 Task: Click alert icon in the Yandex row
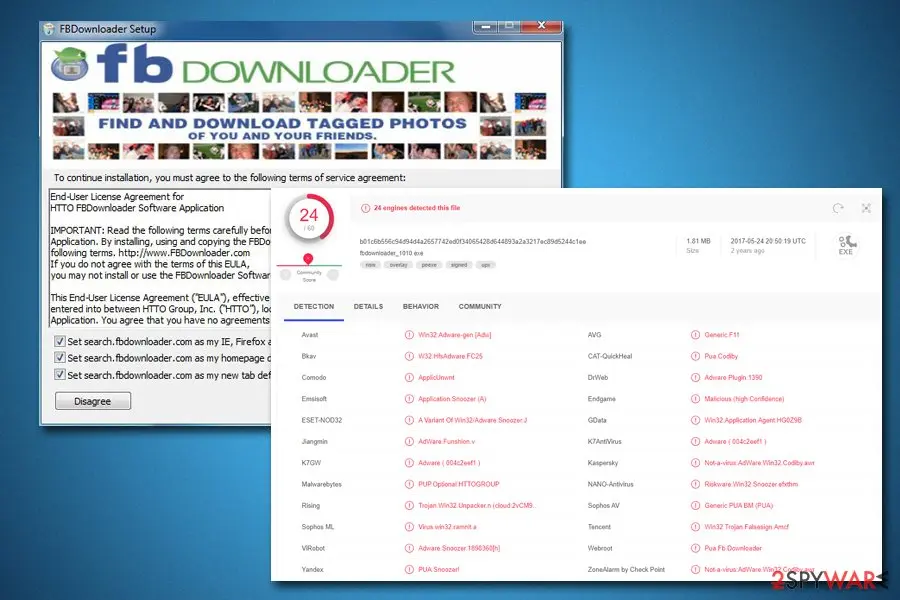pyautogui.click(x=409, y=570)
